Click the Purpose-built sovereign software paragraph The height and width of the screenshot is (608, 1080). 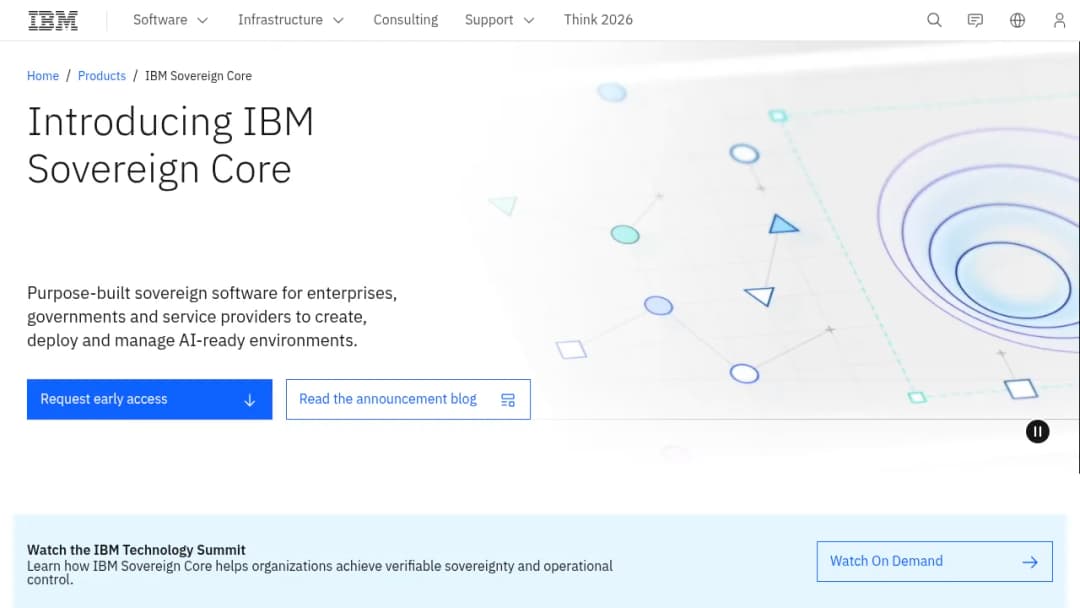click(x=212, y=317)
